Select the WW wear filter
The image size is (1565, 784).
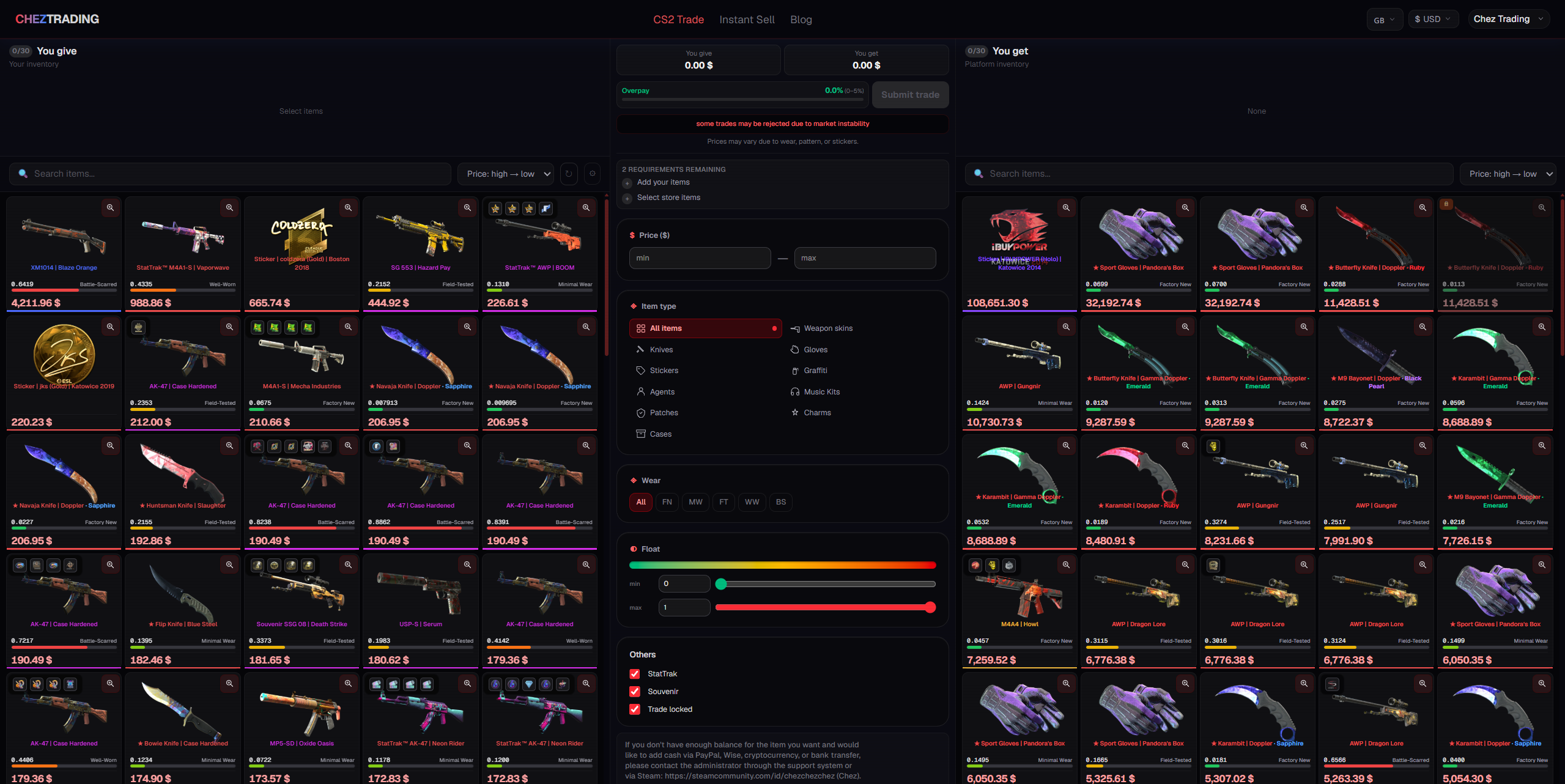(x=752, y=502)
